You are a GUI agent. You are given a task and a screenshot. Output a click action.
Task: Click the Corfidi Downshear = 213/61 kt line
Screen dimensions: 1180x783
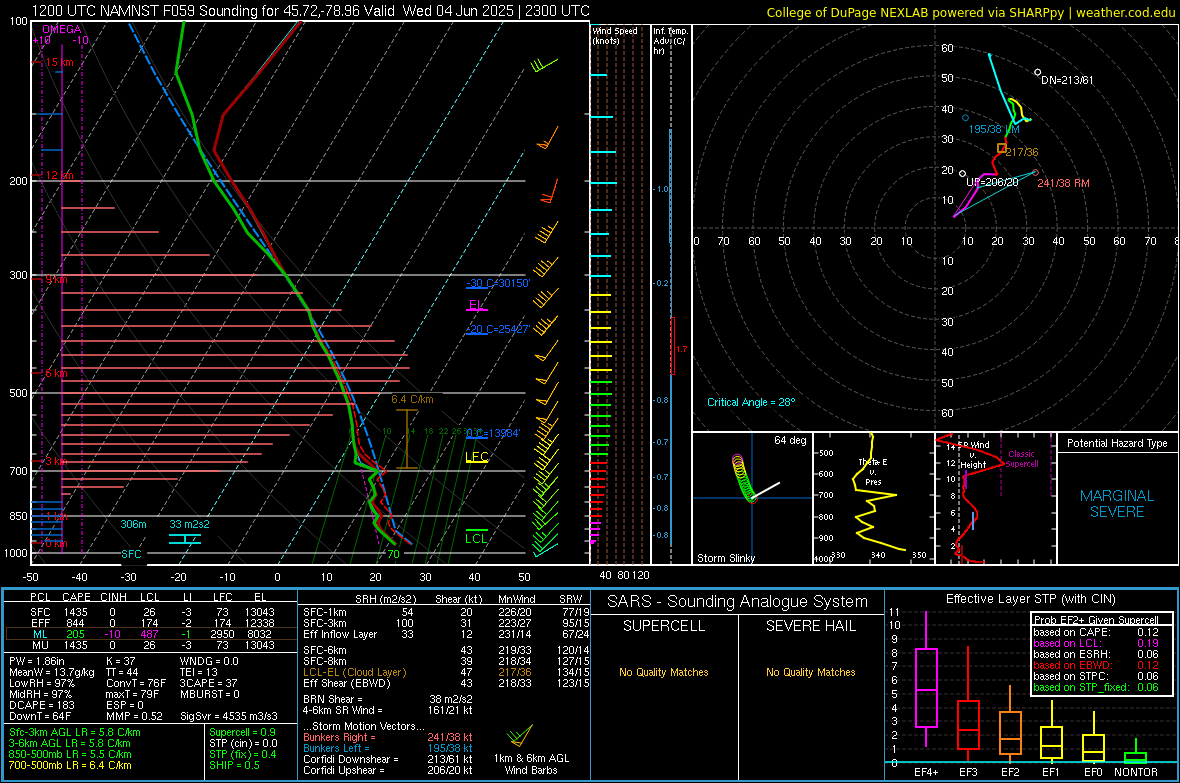pos(388,759)
